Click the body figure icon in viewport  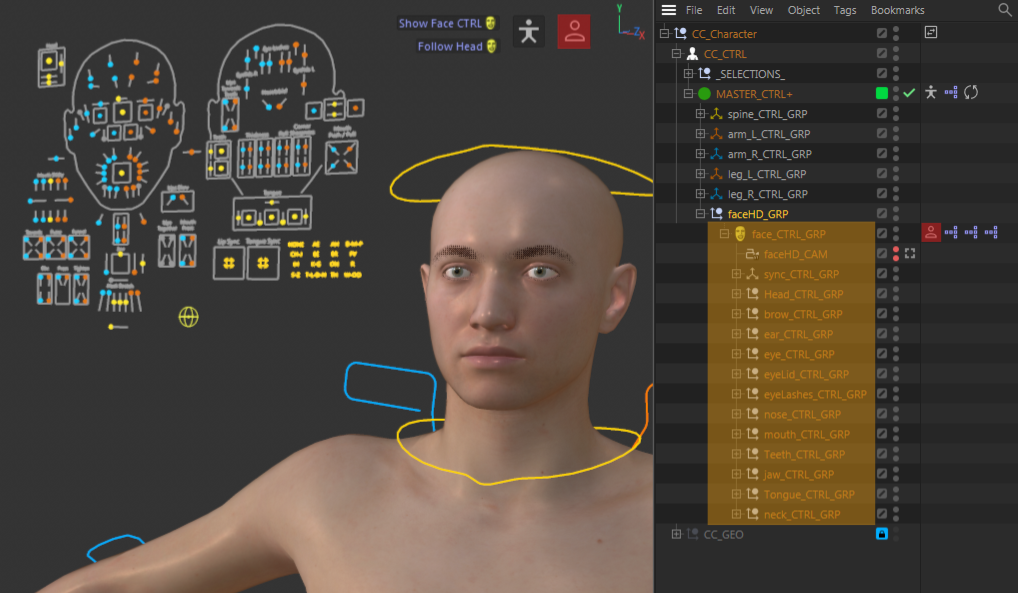coord(530,32)
